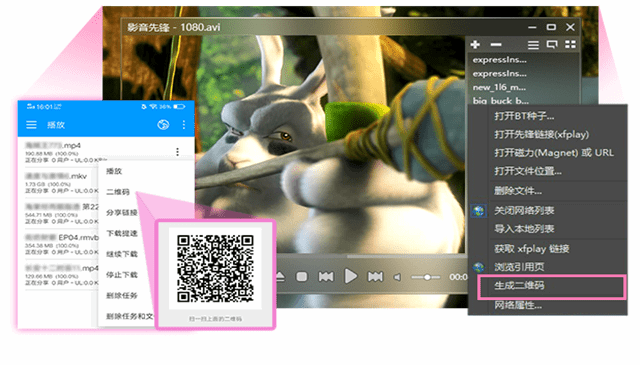Remove item with the minus icon in playlist
The image size is (640, 365).
pos(496,45)
